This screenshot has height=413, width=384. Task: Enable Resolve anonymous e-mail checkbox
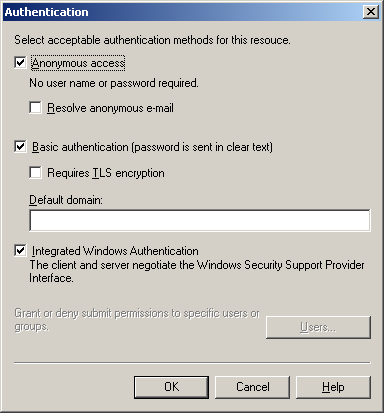point(35,108)
